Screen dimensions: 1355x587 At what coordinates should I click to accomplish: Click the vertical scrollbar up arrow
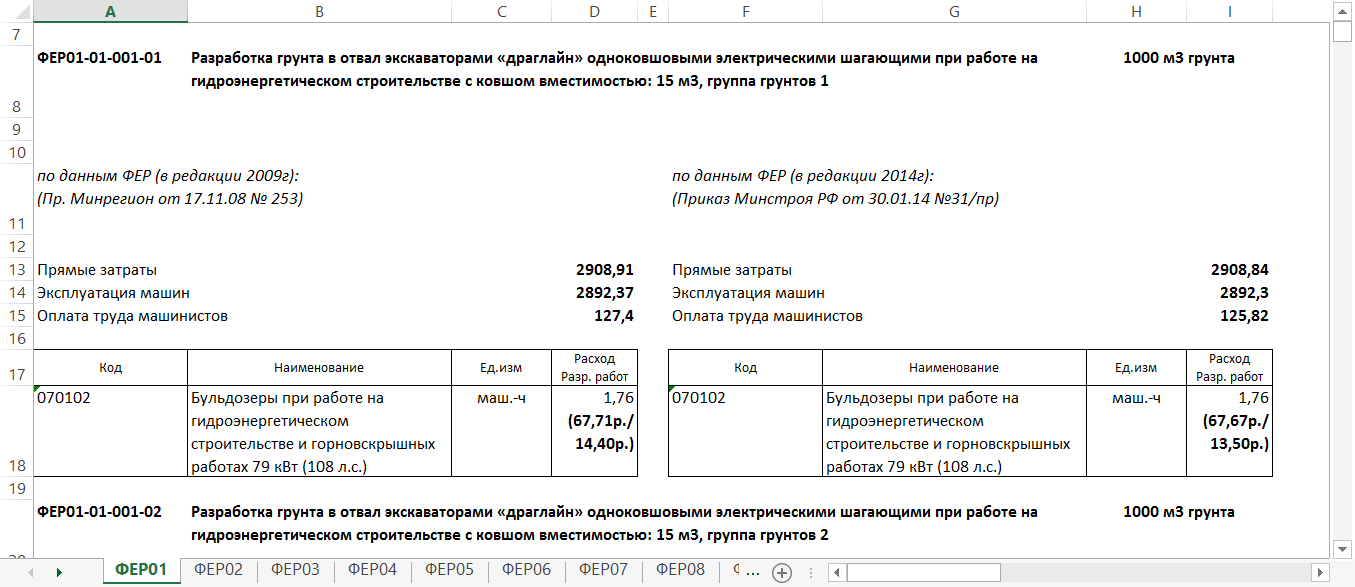[1343, 10]
